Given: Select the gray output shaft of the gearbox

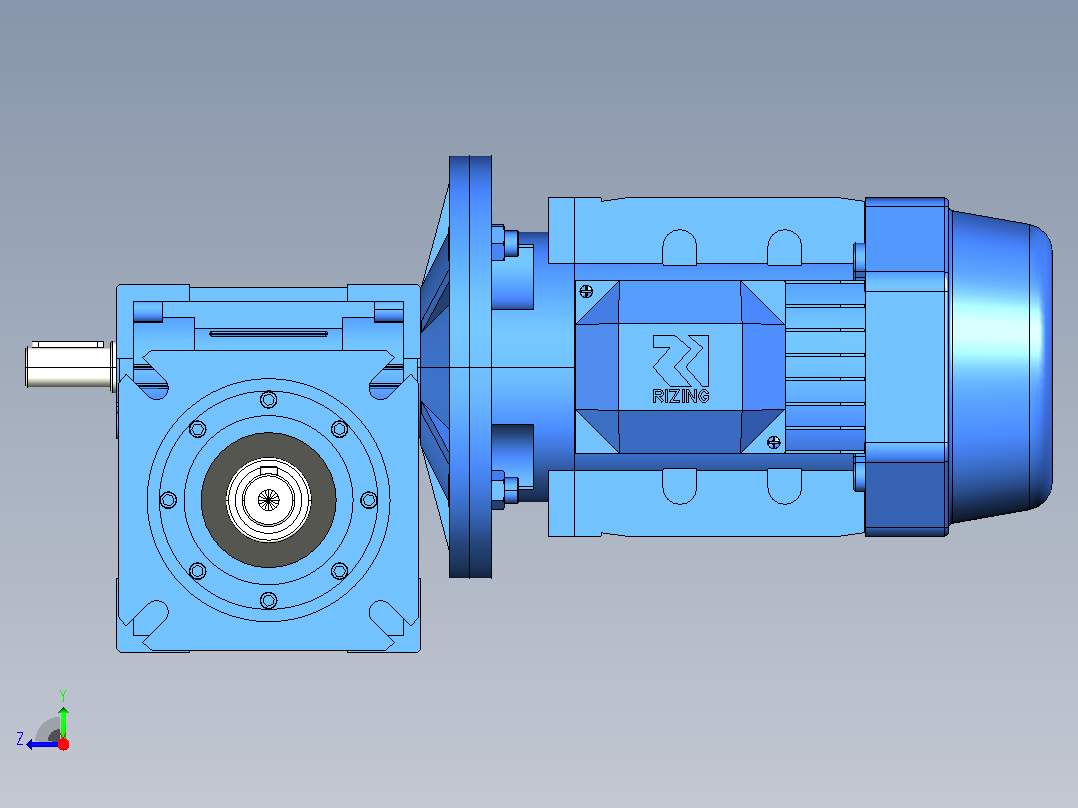Looking at the screenshot, I should coord(69,365).
